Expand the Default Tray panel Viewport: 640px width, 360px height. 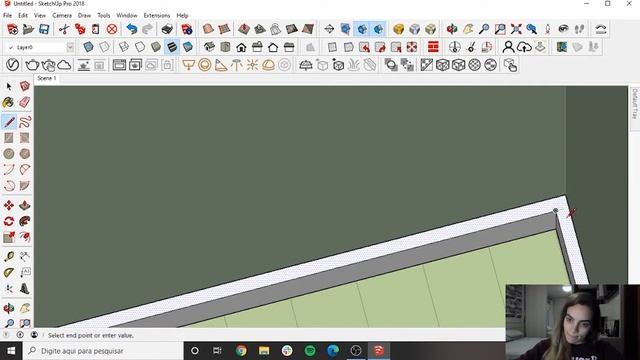(635, 104)
